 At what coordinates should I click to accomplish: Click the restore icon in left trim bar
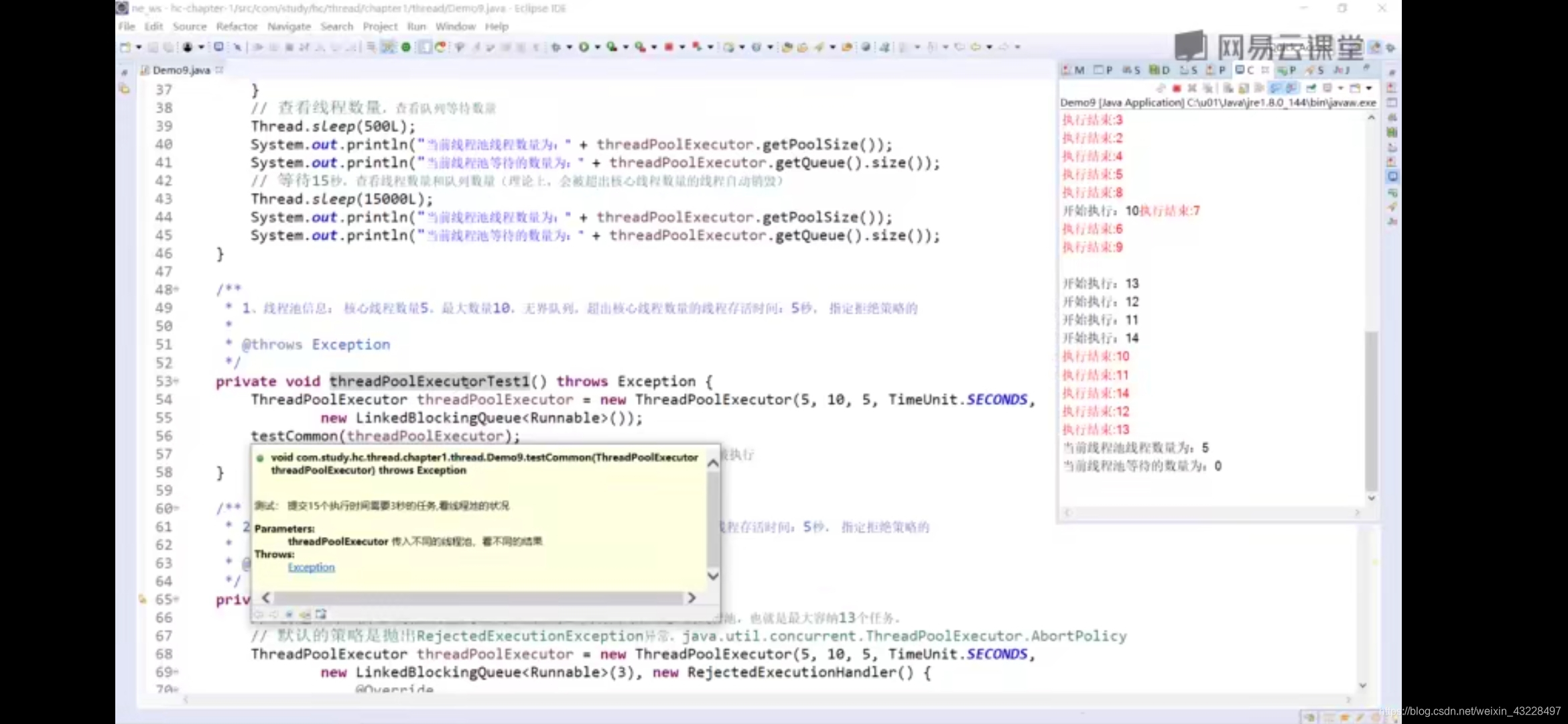click(125, 72)
